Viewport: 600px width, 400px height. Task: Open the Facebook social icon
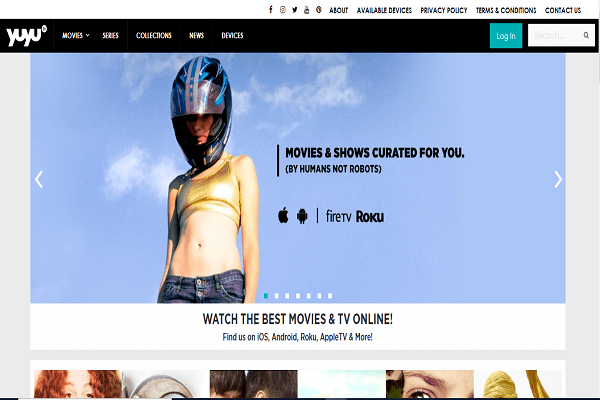click(271, 10)
